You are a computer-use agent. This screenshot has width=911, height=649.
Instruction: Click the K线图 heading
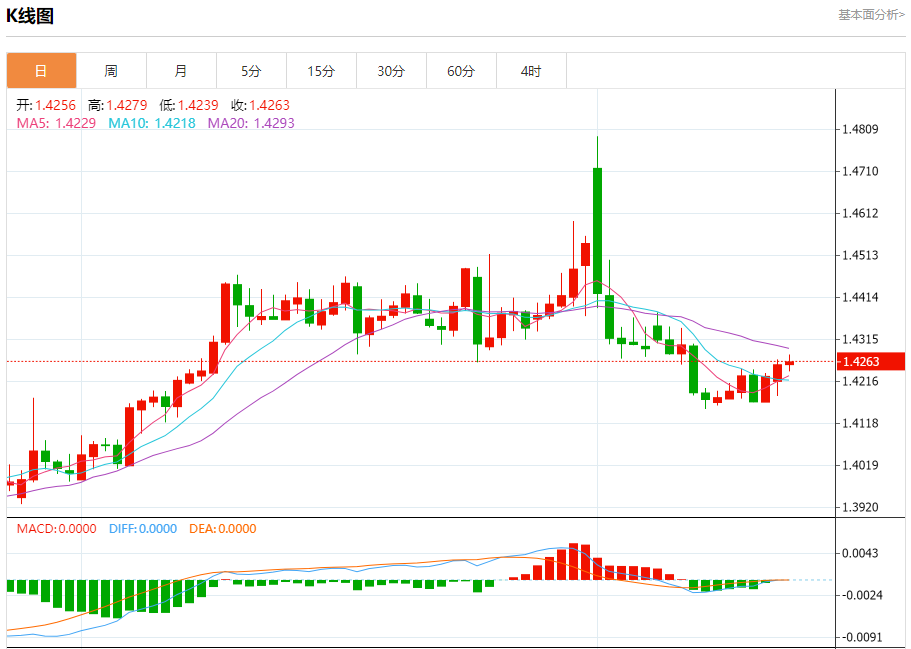30,16
